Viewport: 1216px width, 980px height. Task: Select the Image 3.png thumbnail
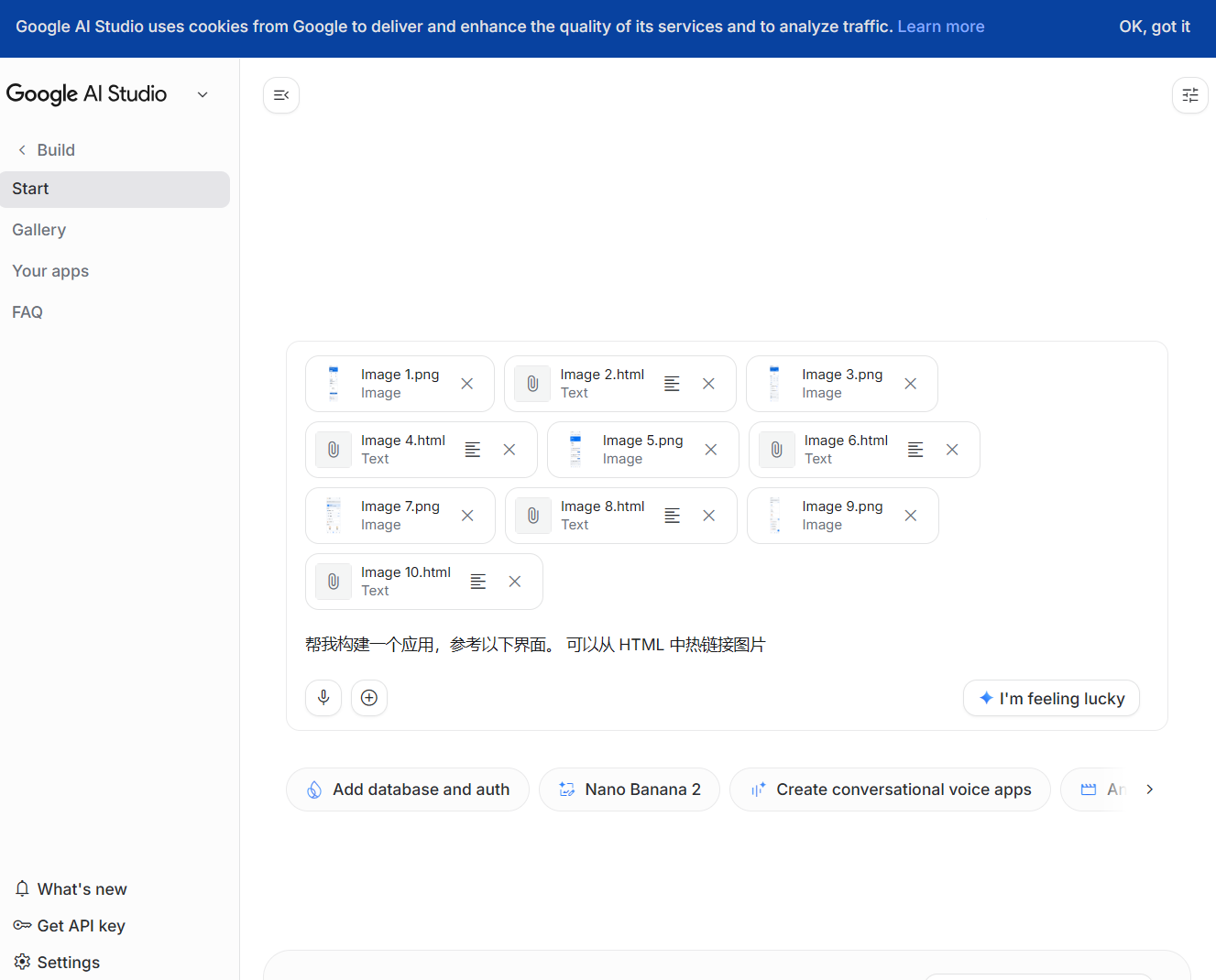click(x=774, y=384)
